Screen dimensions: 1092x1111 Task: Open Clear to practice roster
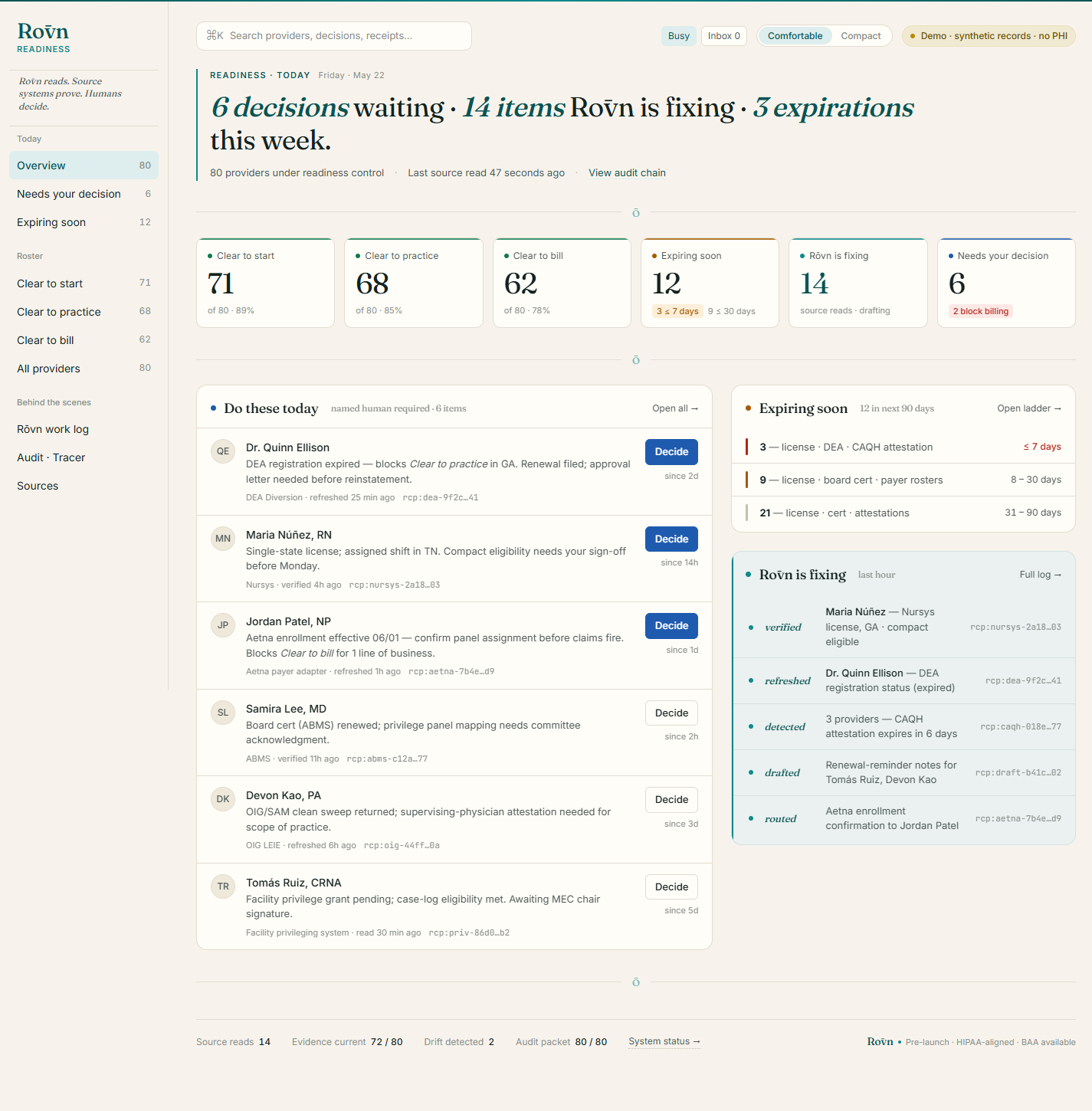[x=84, y=312]
